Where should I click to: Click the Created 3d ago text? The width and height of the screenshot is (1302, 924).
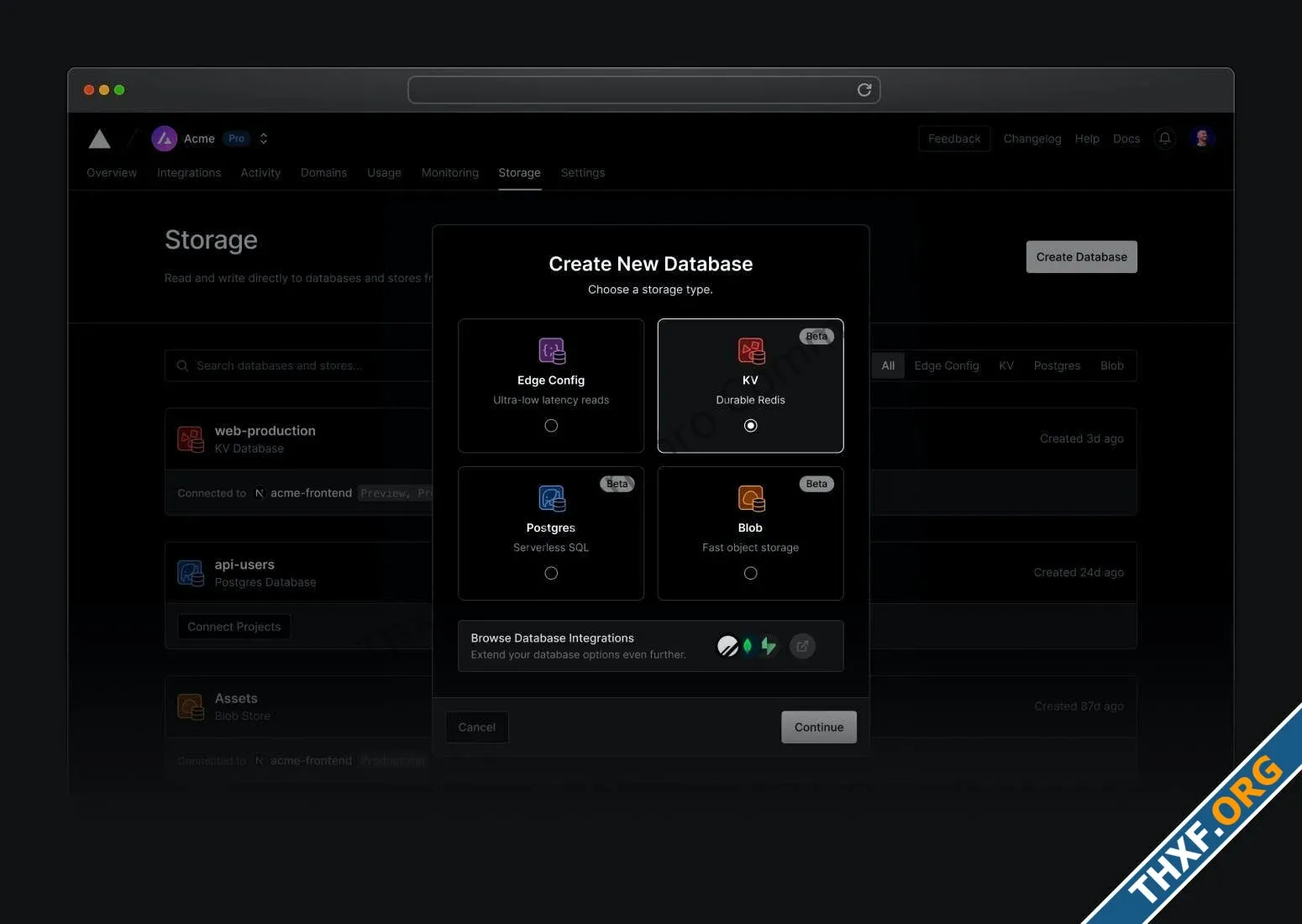1082,438
